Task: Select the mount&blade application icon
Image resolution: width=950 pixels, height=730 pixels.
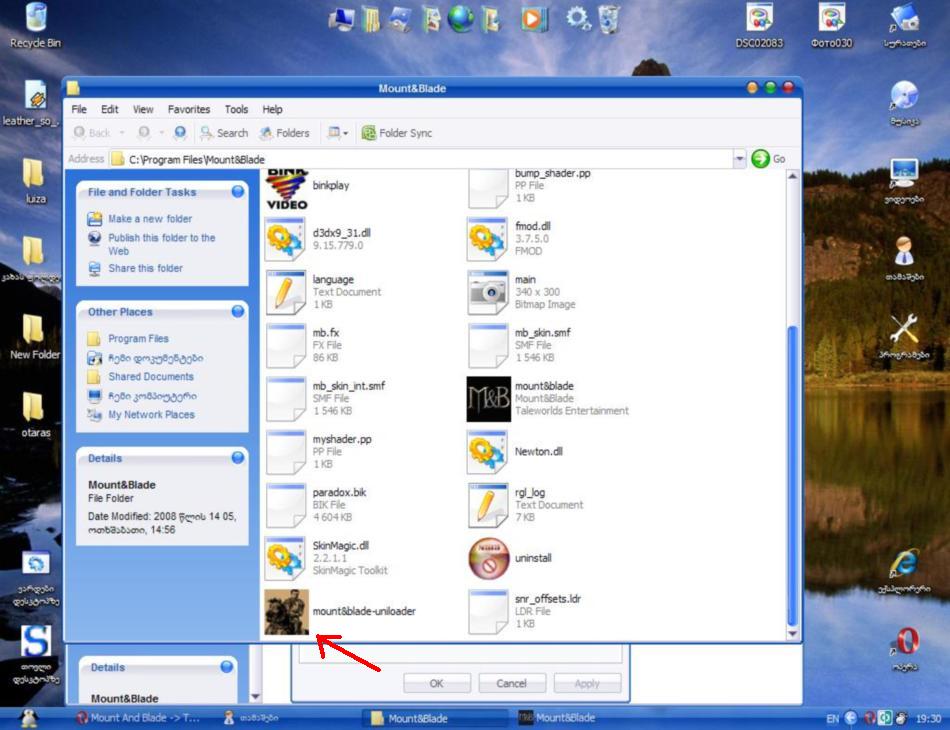Action: 488,399
